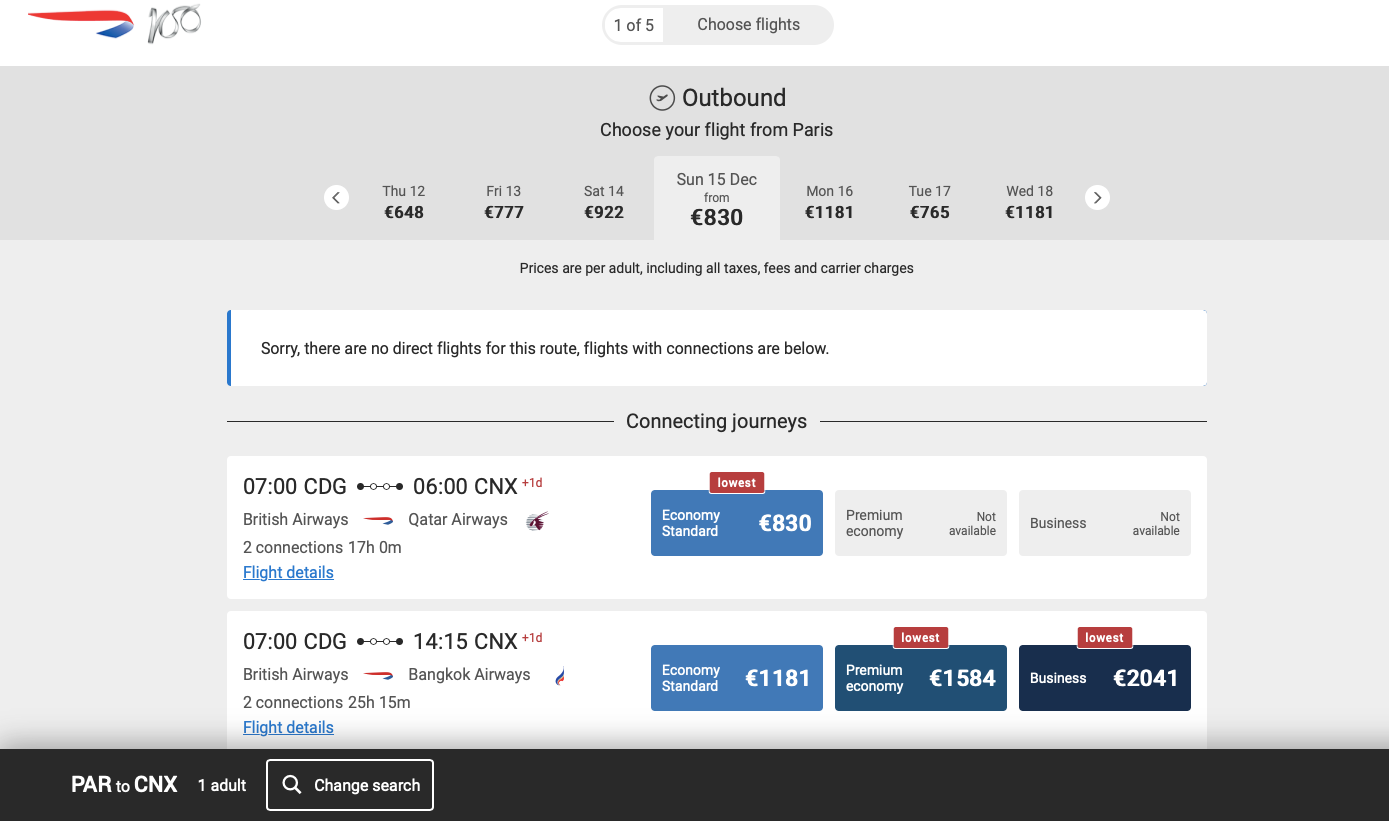Select Fri 13 date at €777
The width and height of the screenshot is (1389, 821).
[504, 202]
